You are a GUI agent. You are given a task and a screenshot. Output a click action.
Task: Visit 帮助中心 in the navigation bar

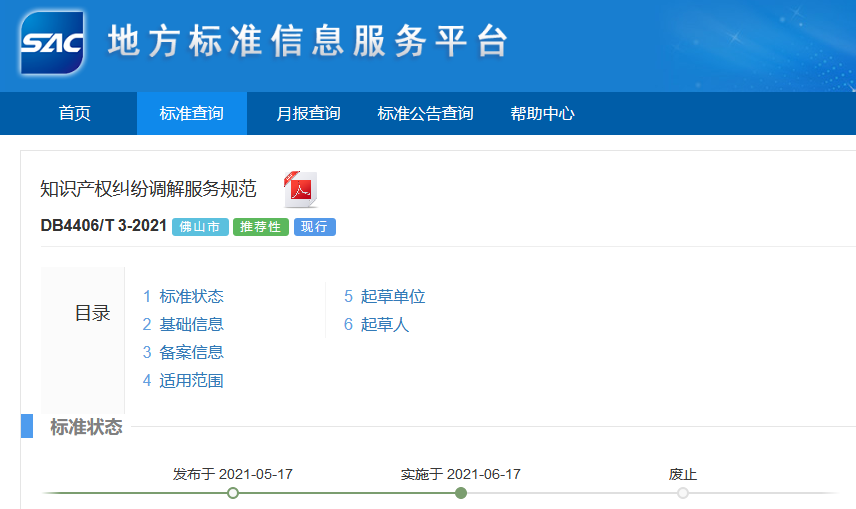click(542, 114)
